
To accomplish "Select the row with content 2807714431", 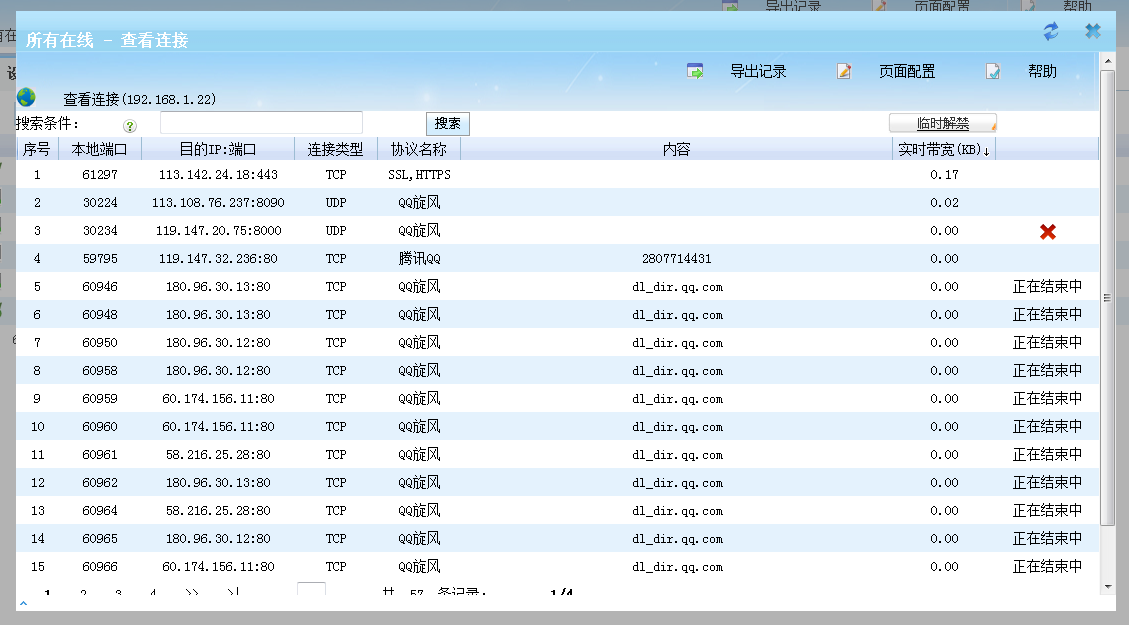I will [676, 259].
